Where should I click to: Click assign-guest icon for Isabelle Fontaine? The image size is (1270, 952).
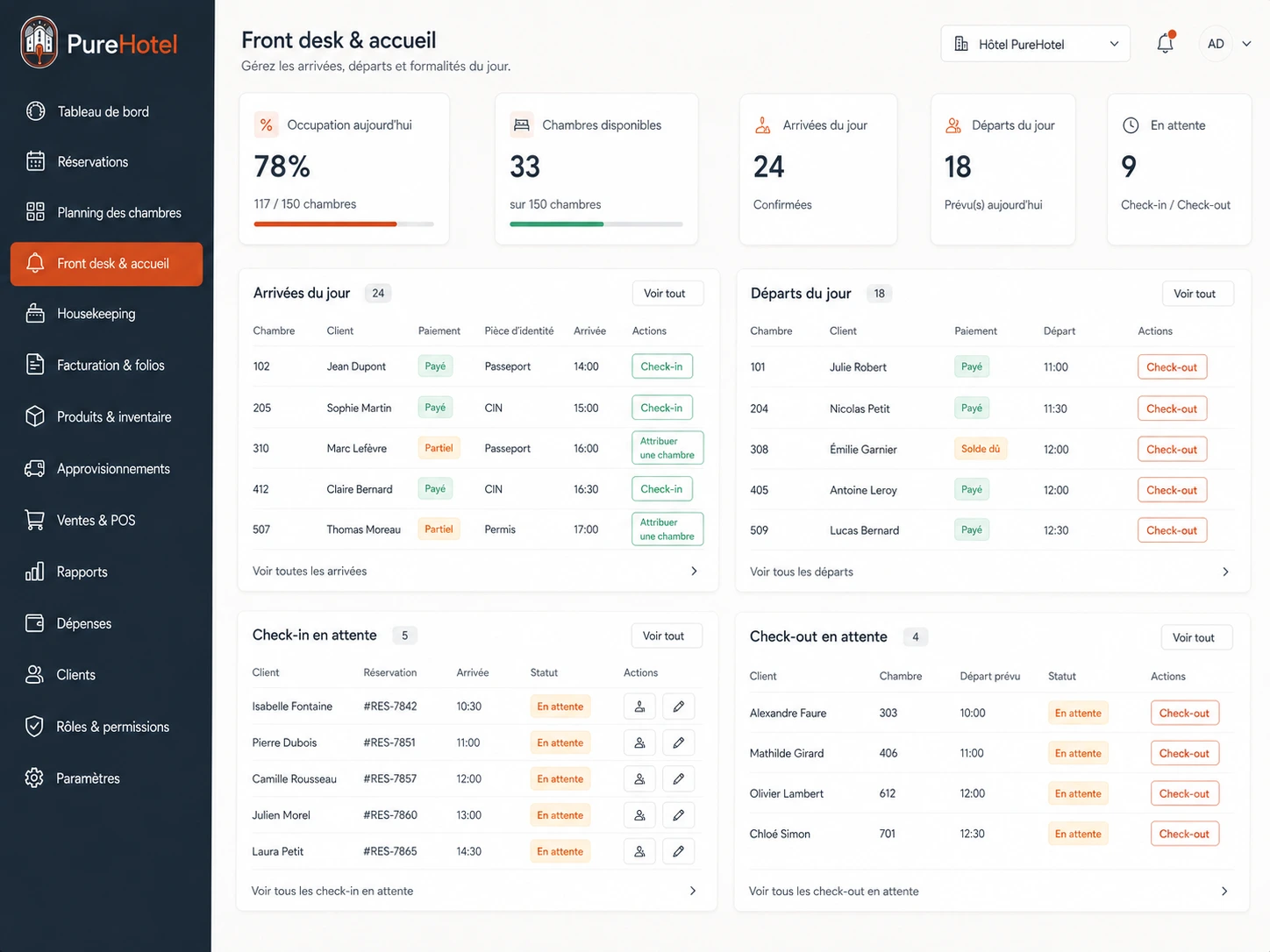pos(640,707)
